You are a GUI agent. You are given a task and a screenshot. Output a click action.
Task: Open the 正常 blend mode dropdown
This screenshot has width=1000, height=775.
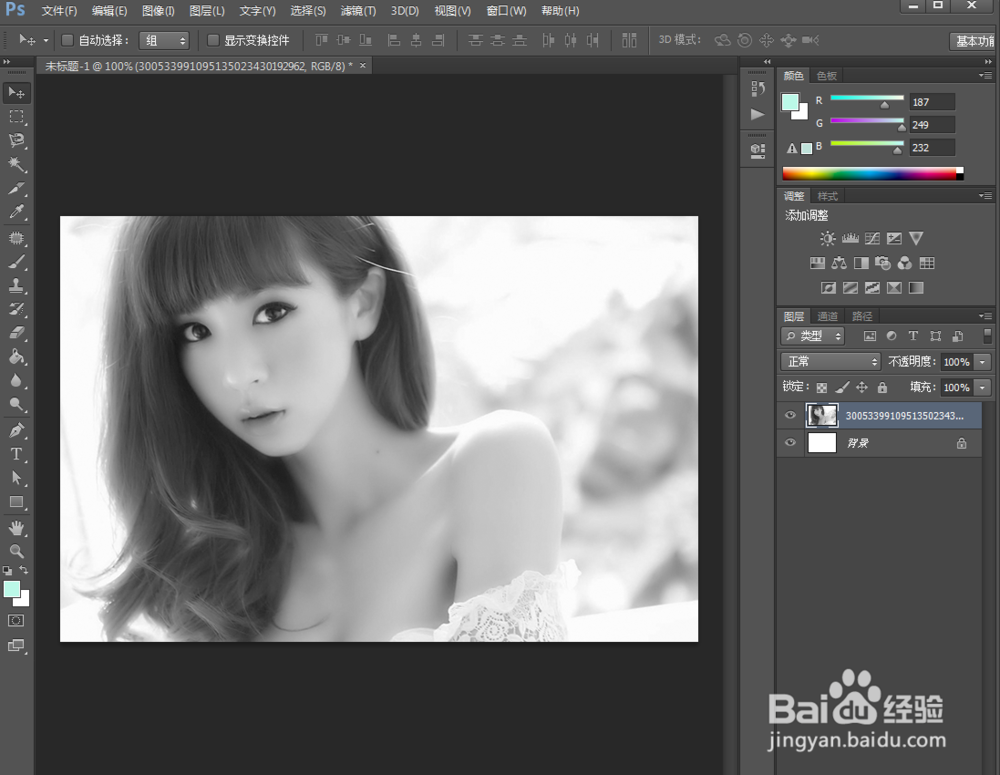pyautogui.click(x=830, y=362)
